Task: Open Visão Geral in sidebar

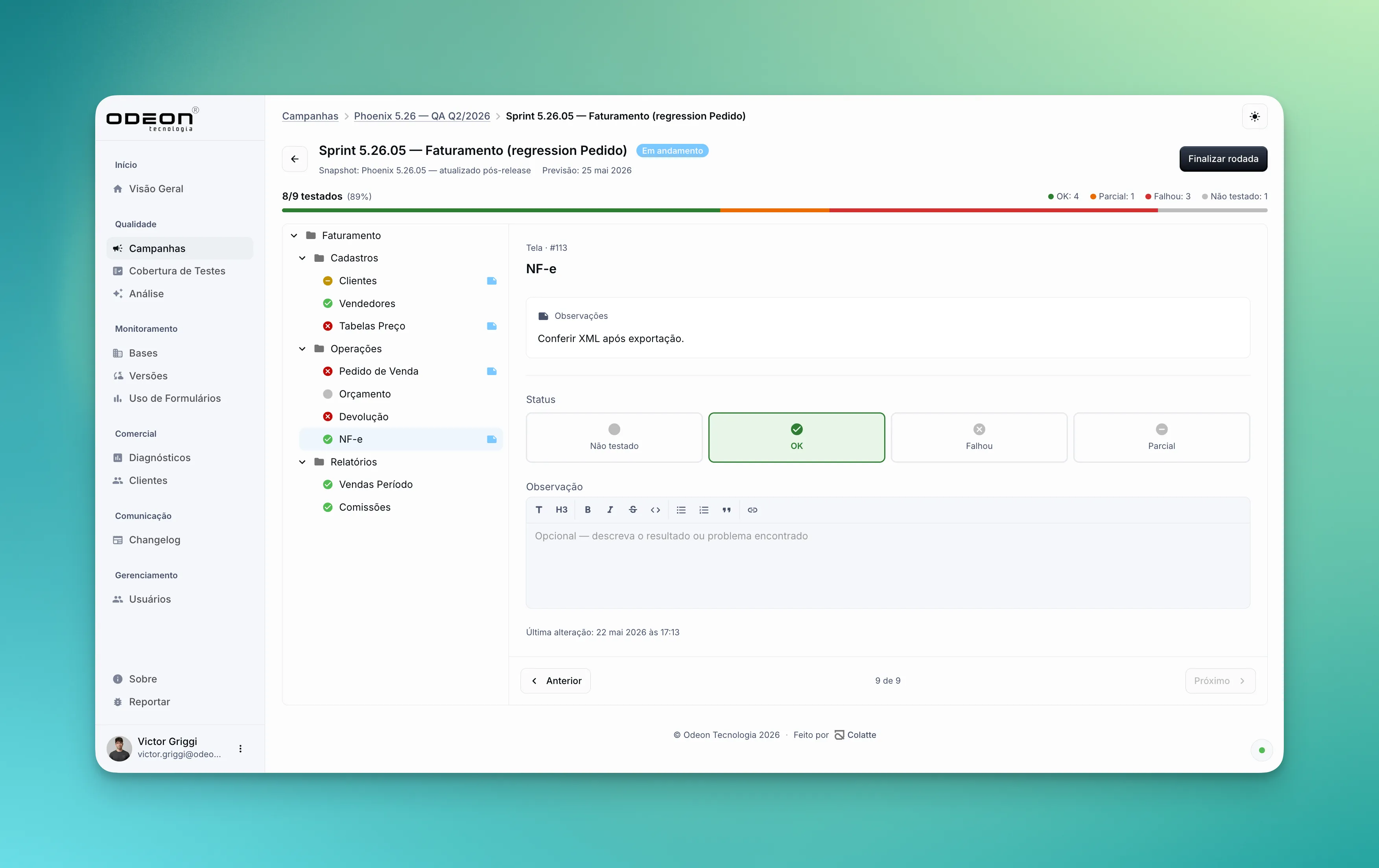Action: tap(180, 189)
